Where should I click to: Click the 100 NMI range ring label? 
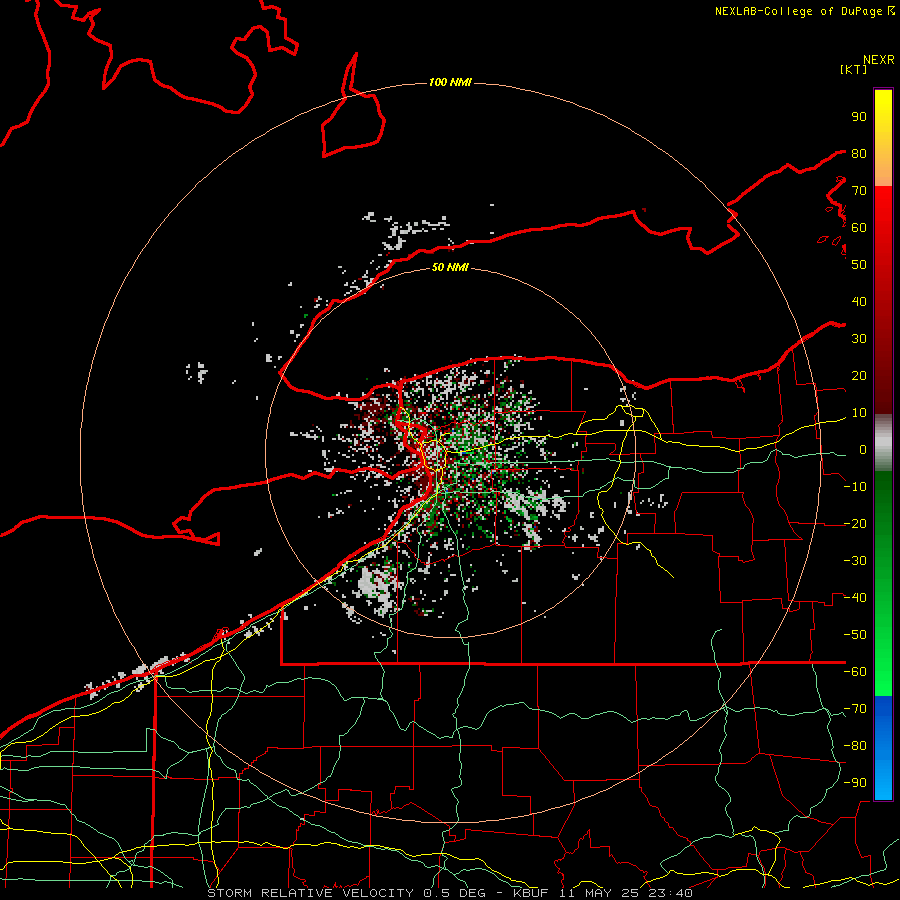point(450,82)
